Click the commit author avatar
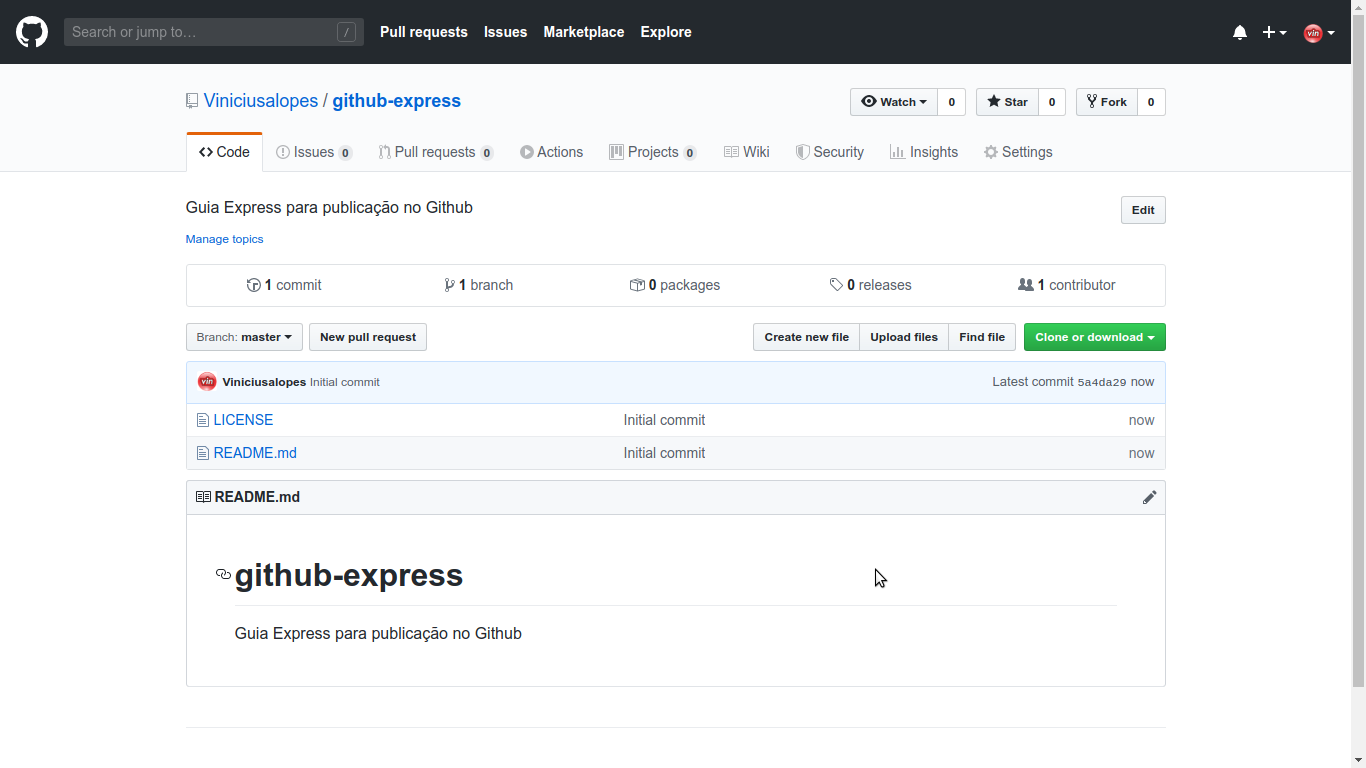Viewport: 1366px width, 768px height. 207,381
